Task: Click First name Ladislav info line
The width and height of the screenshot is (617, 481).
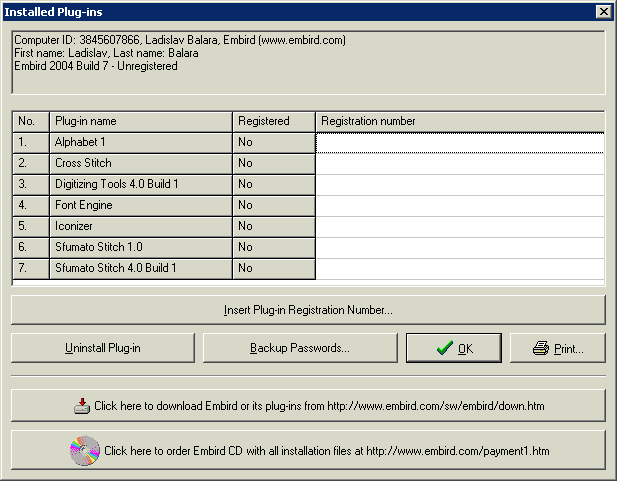Action: pyautogui.click(x=106, y=53)
